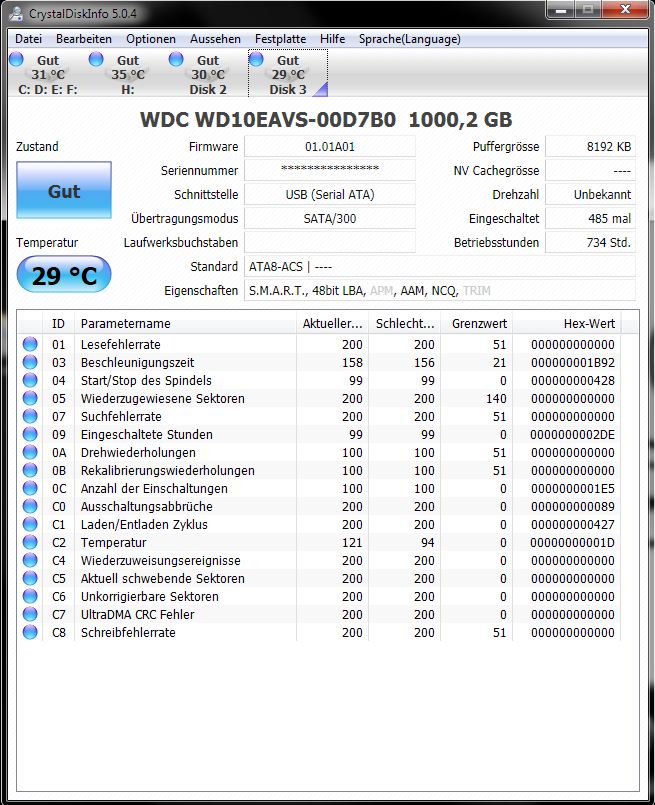This screenshot has width=655, height=805.
Task: Click the Aktueller... column header
Action: [x=333, y=323]
